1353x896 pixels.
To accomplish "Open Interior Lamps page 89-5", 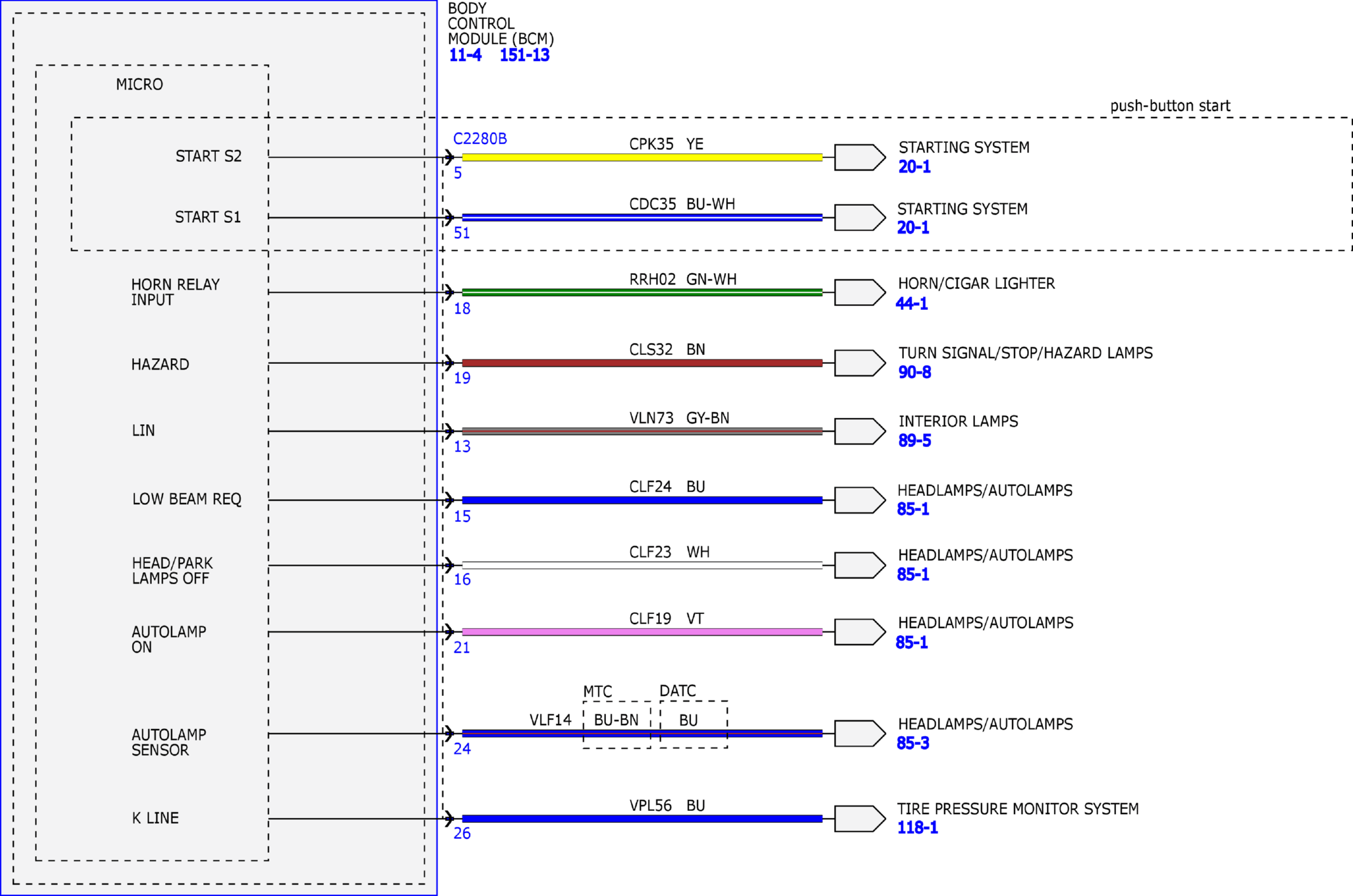I will 914,441.
